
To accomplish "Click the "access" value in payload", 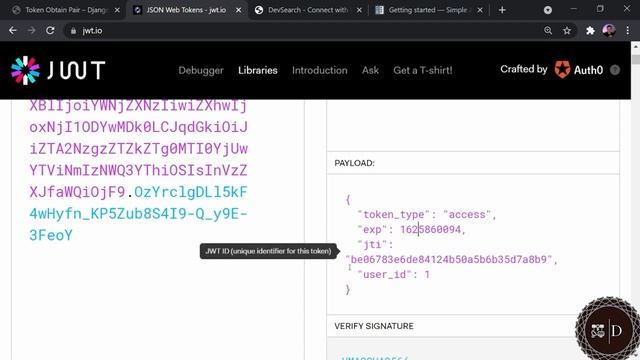I will point(467,214).
